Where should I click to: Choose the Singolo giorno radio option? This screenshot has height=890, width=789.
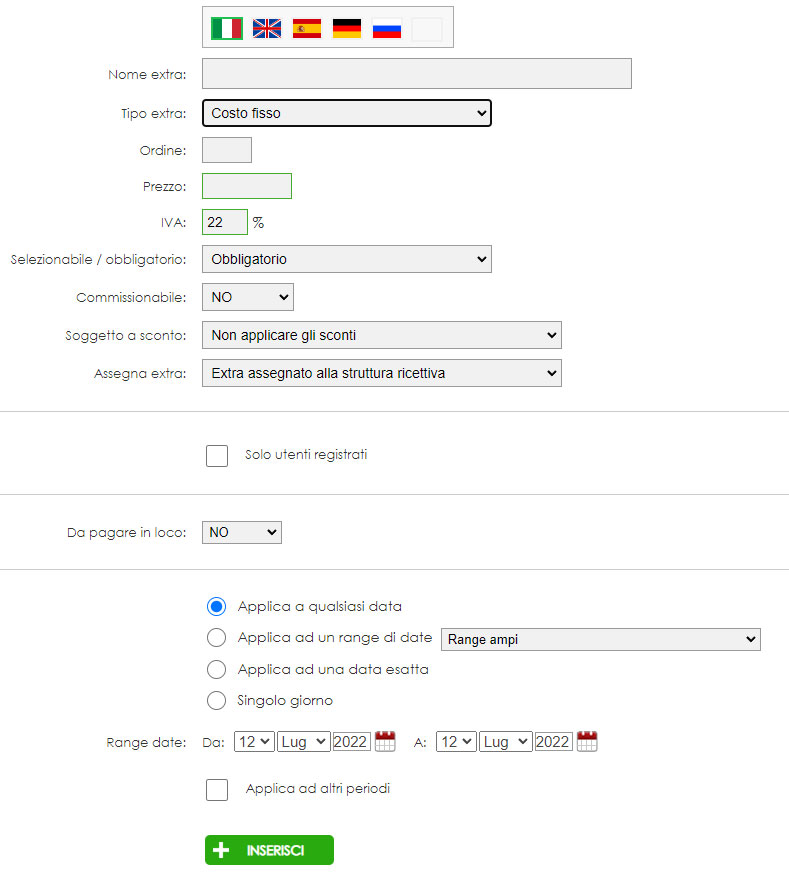(x=216, y=700)
